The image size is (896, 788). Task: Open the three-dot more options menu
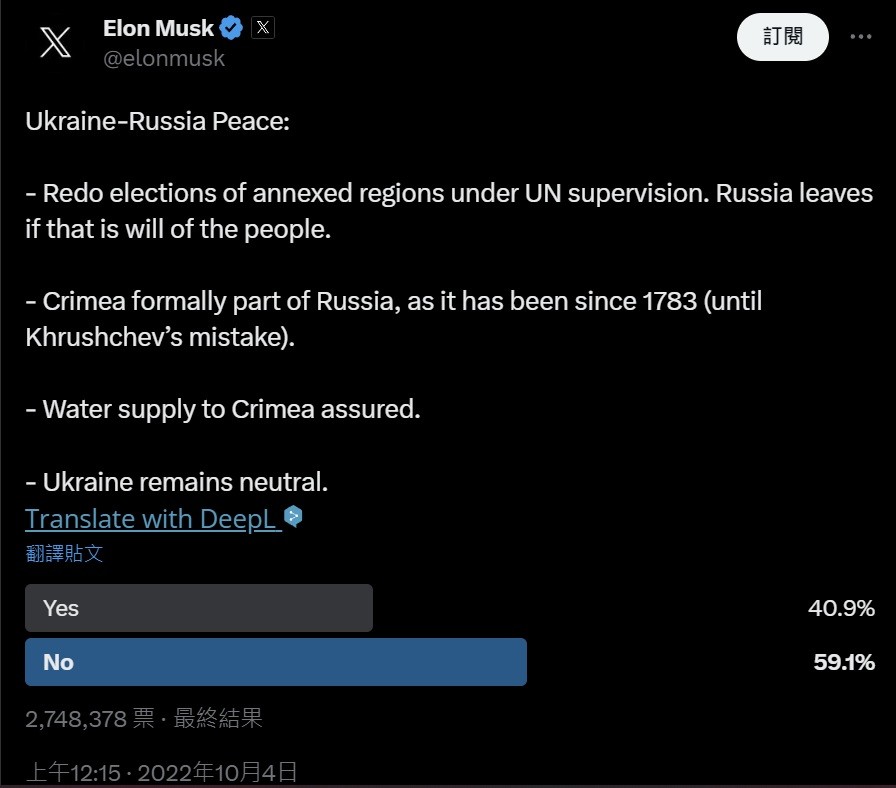pyautogui.click(x=860, y=37)
